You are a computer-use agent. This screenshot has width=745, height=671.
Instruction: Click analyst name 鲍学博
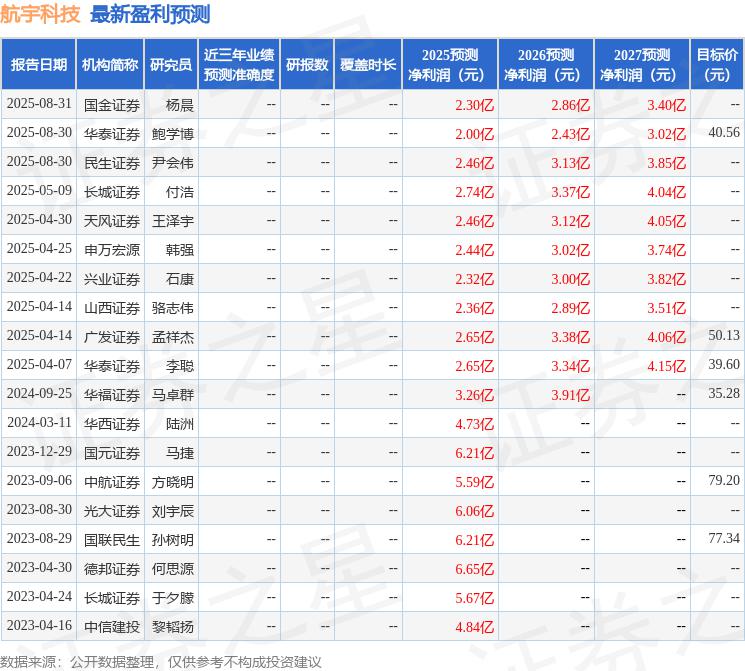(172, 134)
